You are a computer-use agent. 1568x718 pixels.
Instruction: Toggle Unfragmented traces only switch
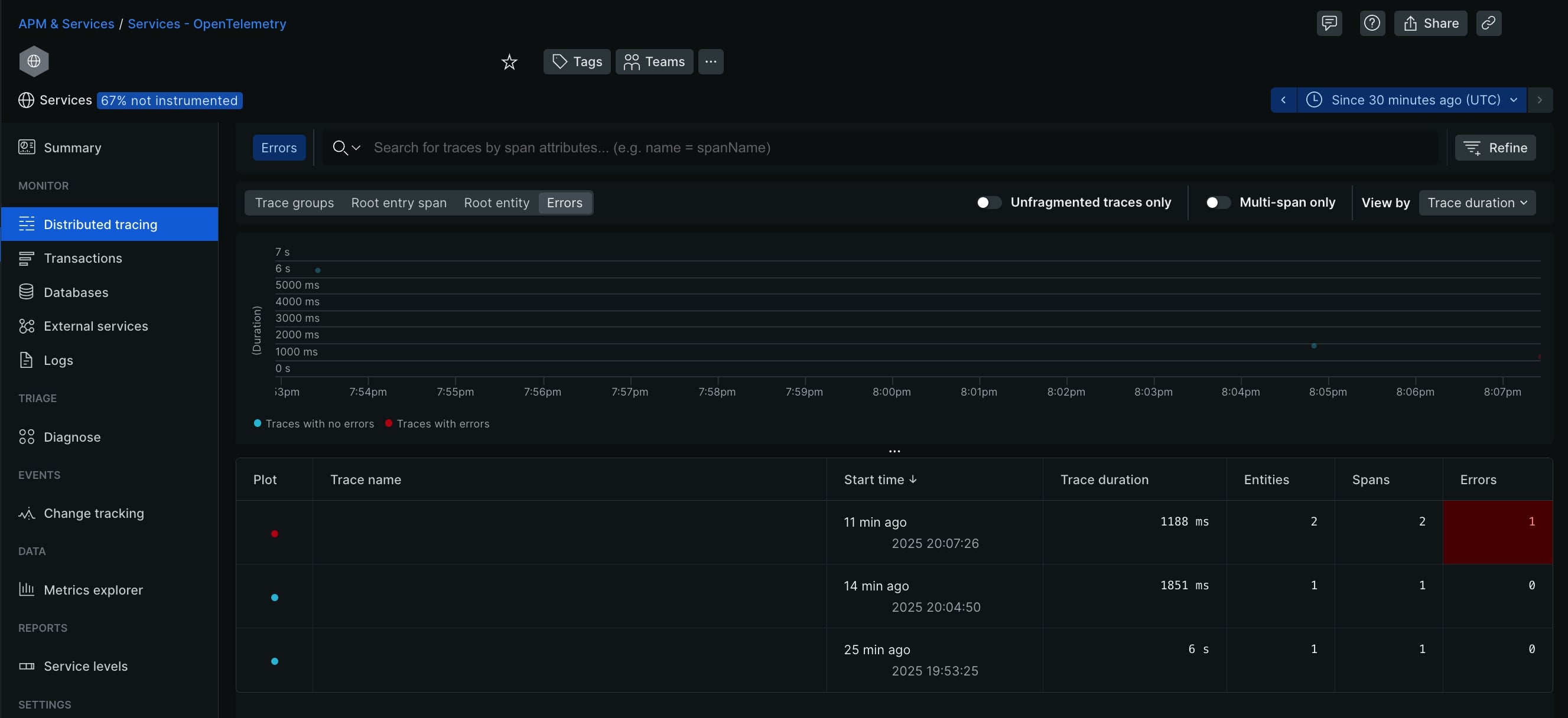pos(988,203)
